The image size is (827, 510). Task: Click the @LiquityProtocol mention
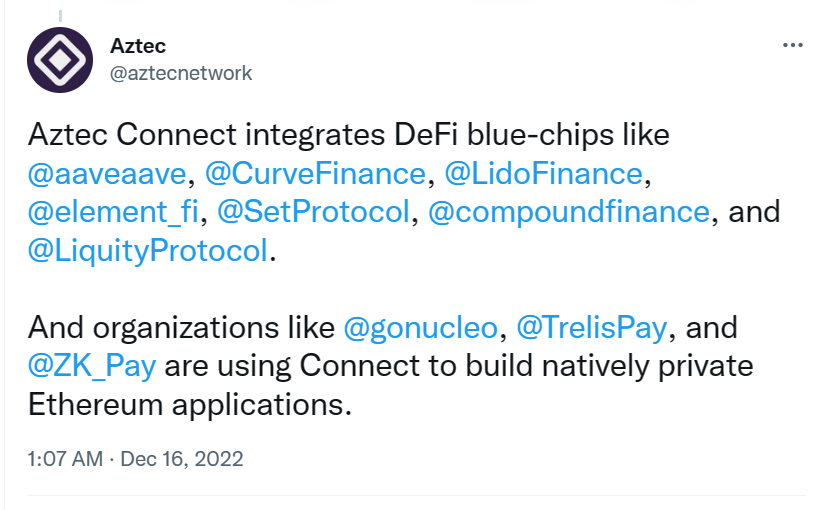pyautogui.click(x=148, y=250)
